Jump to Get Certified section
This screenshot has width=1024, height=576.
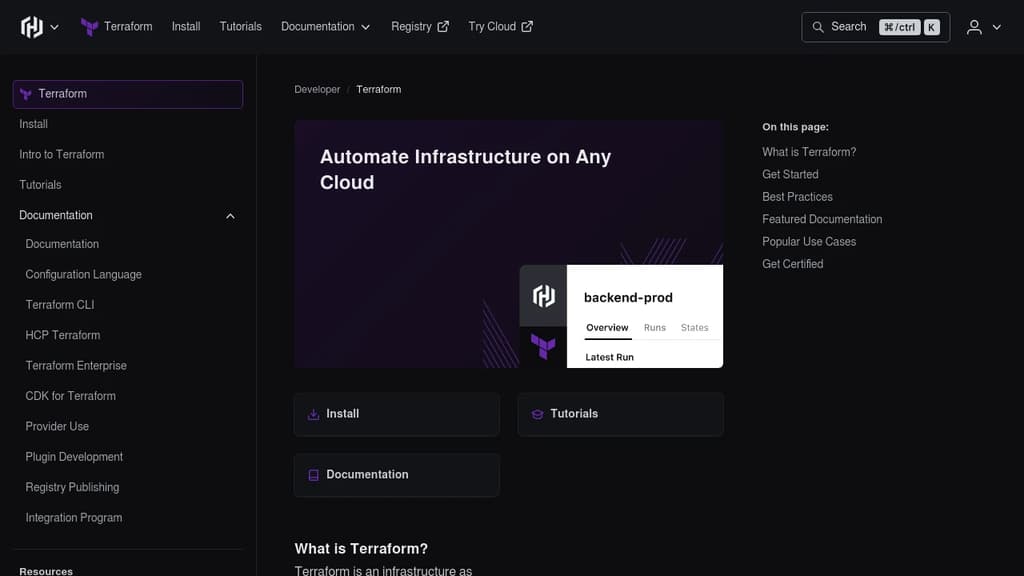792,264
